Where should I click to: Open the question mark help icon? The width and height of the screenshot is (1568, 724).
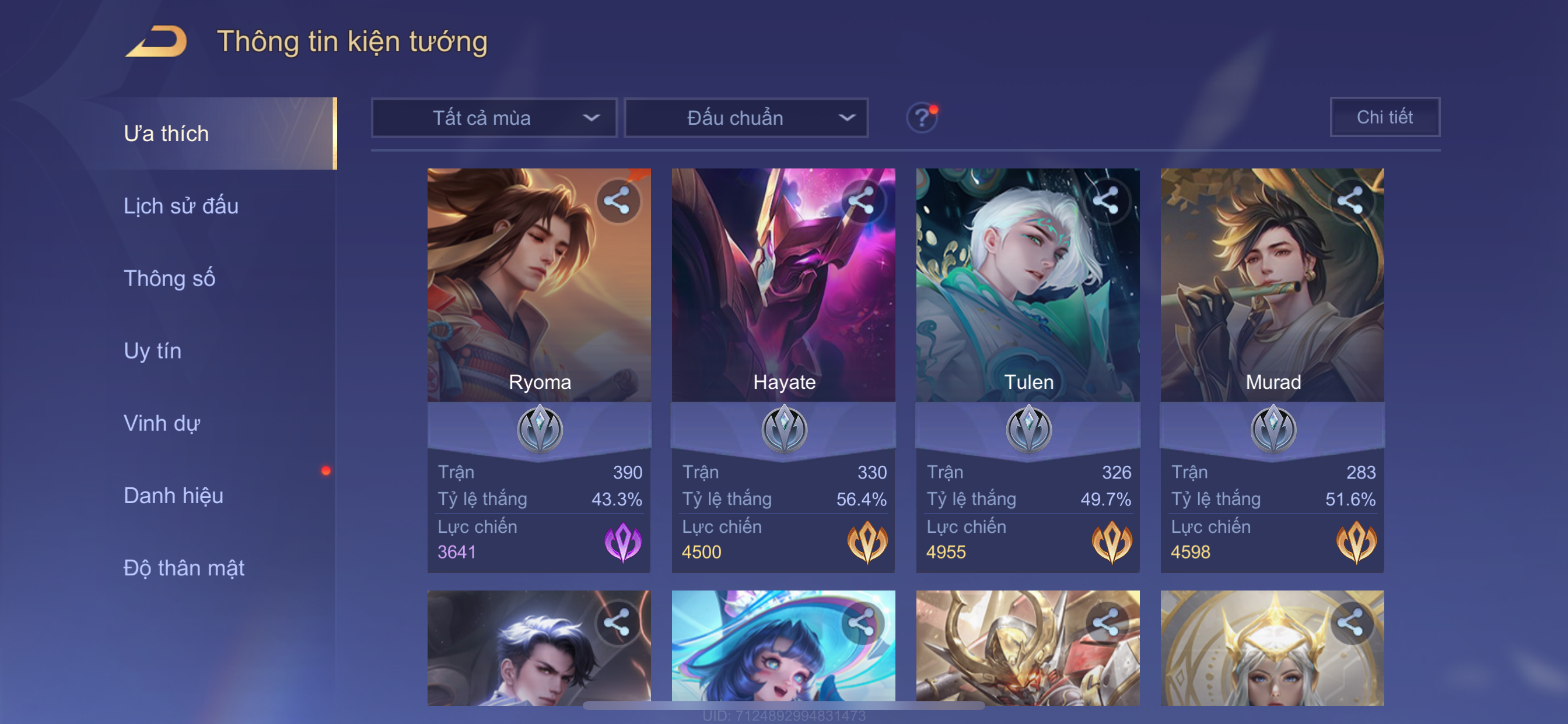[x=922, y=117]
